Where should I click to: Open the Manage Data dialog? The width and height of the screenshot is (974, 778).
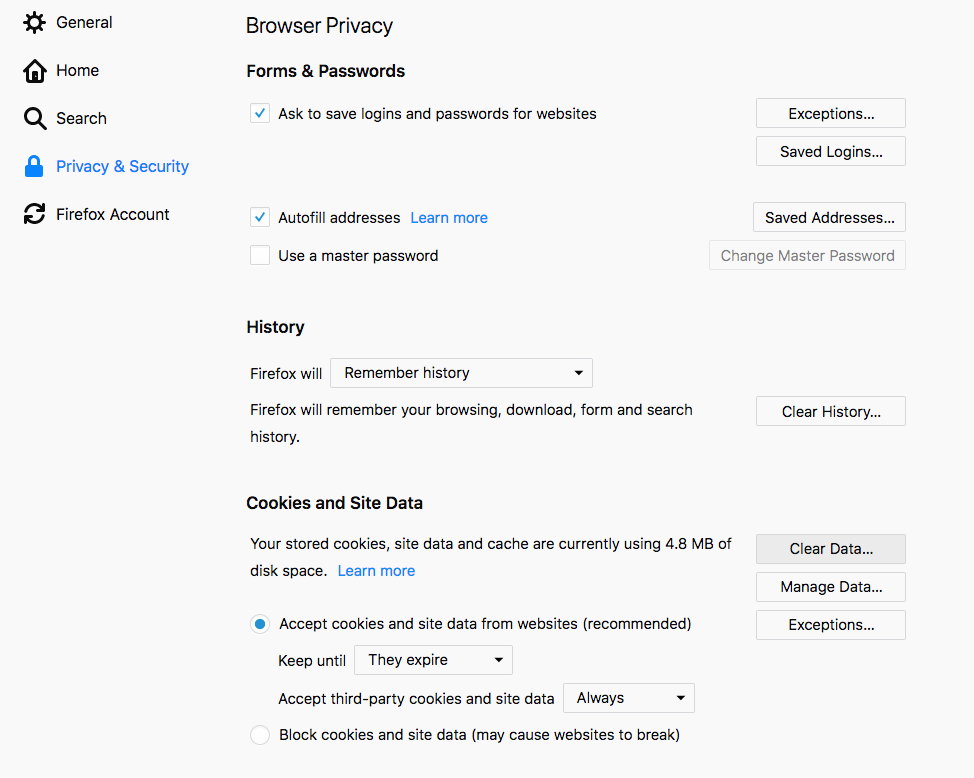831,587
